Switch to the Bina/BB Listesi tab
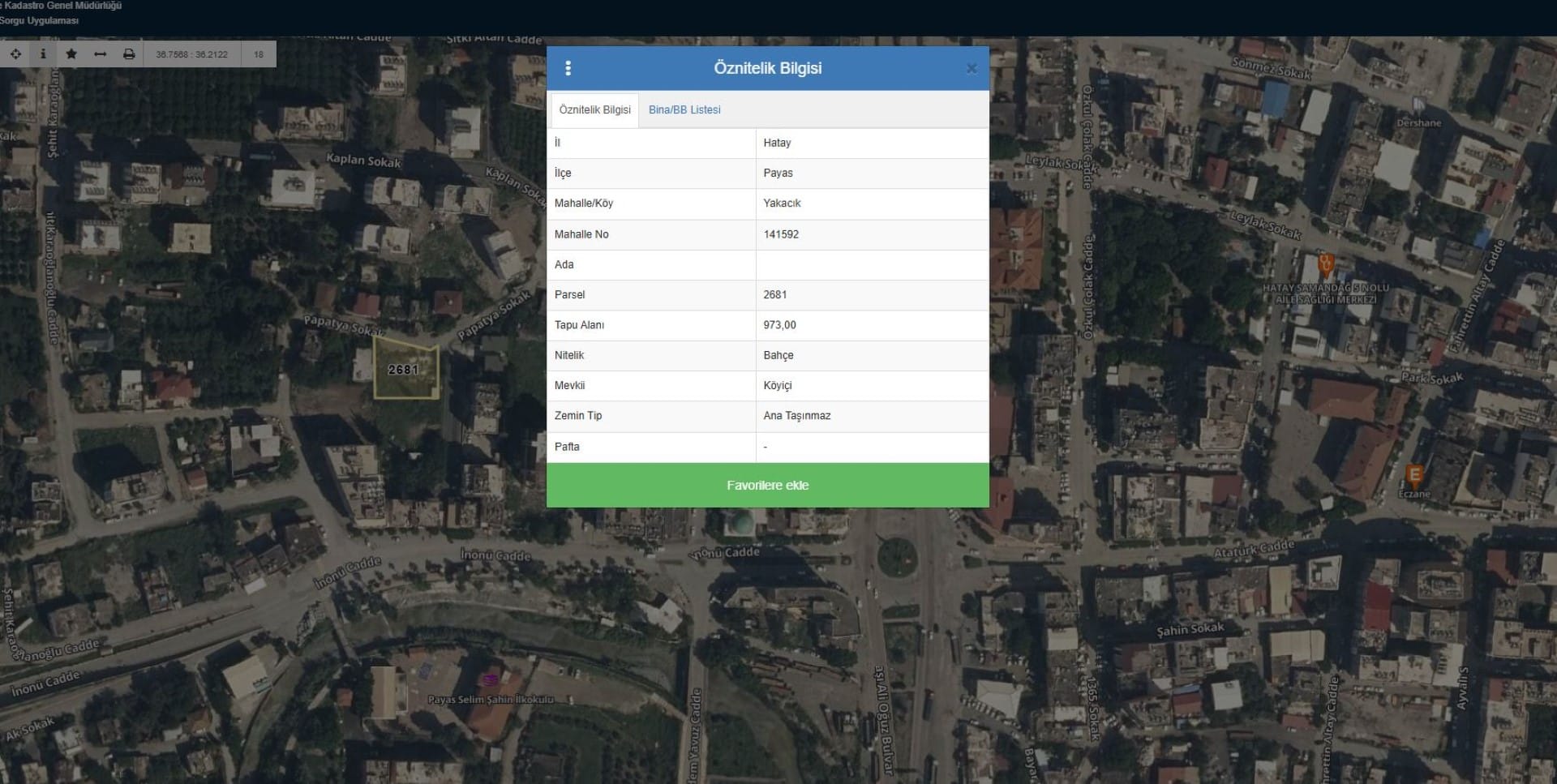Screen dimensions: 1557x784 click(x=684, y=110)
